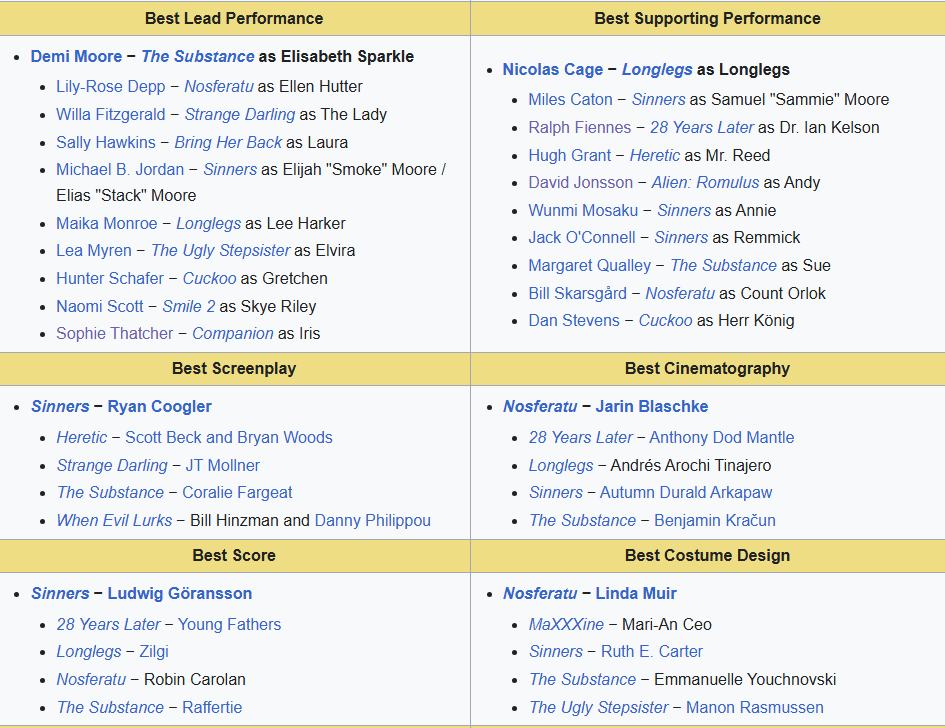Open the Alien: Romulus film link
This screenshot has width=945, height=728.
[x=705, y=183]
